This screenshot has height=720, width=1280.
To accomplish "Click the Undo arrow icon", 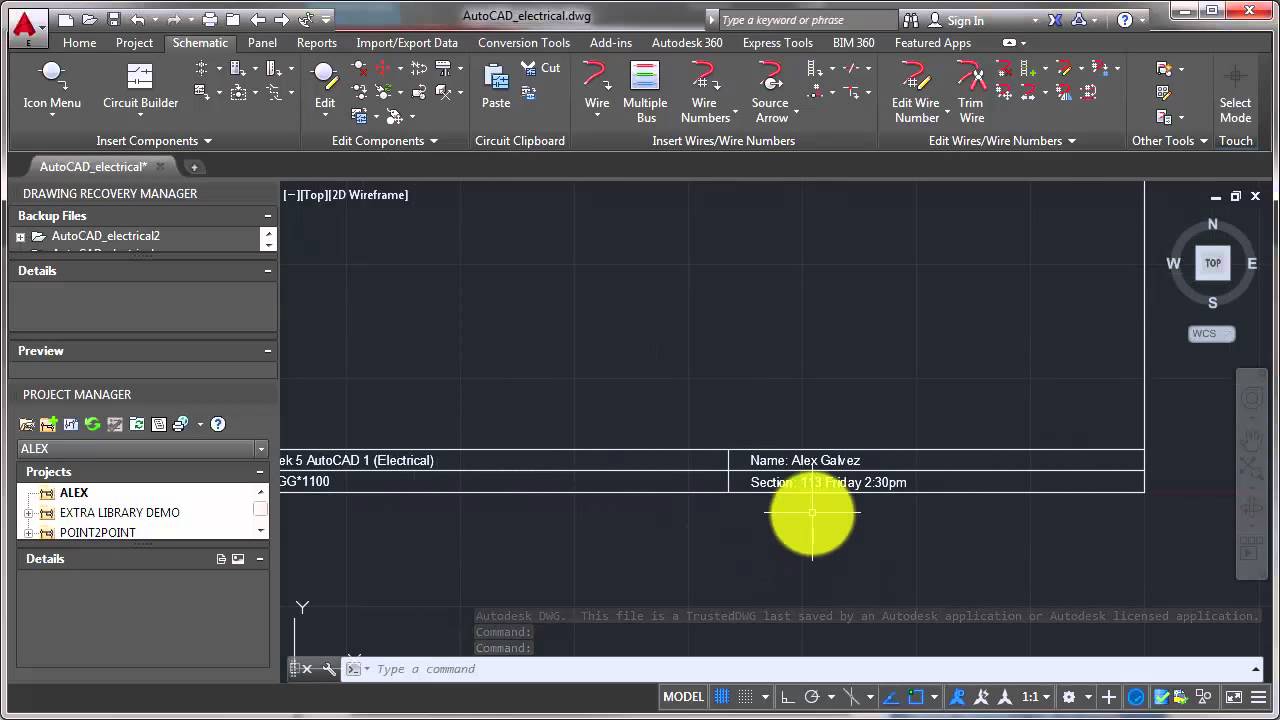I will click(138, 19).
